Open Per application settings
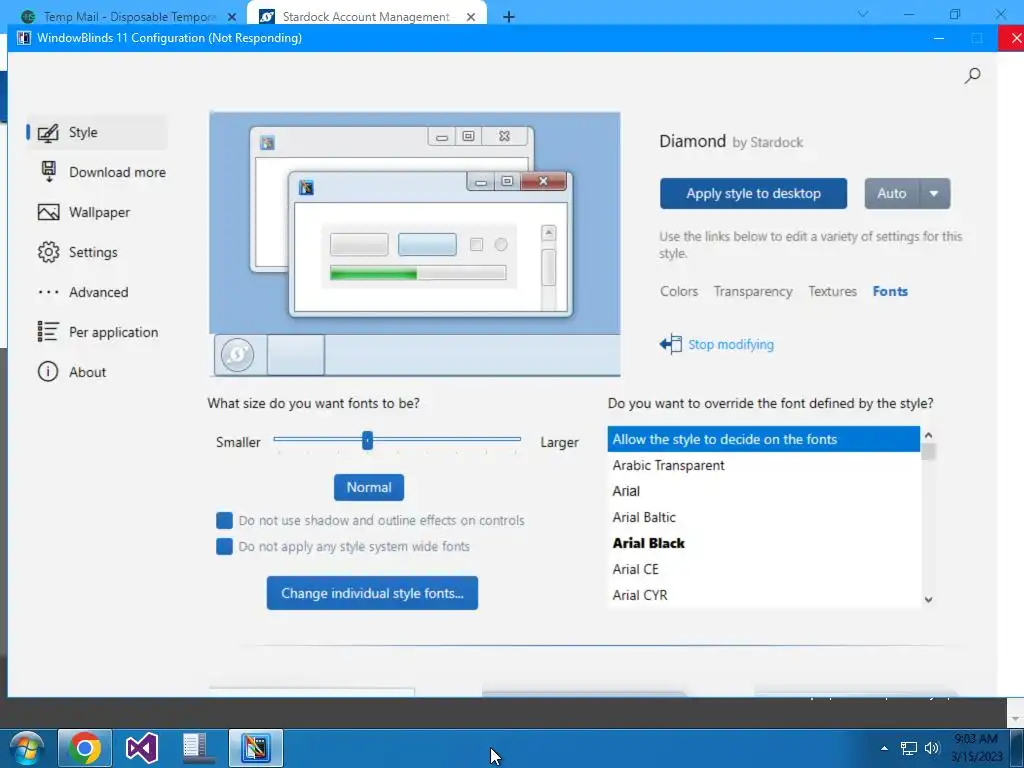The height and width of the screenshot is (768, 1024). click(x=114, y=332)
